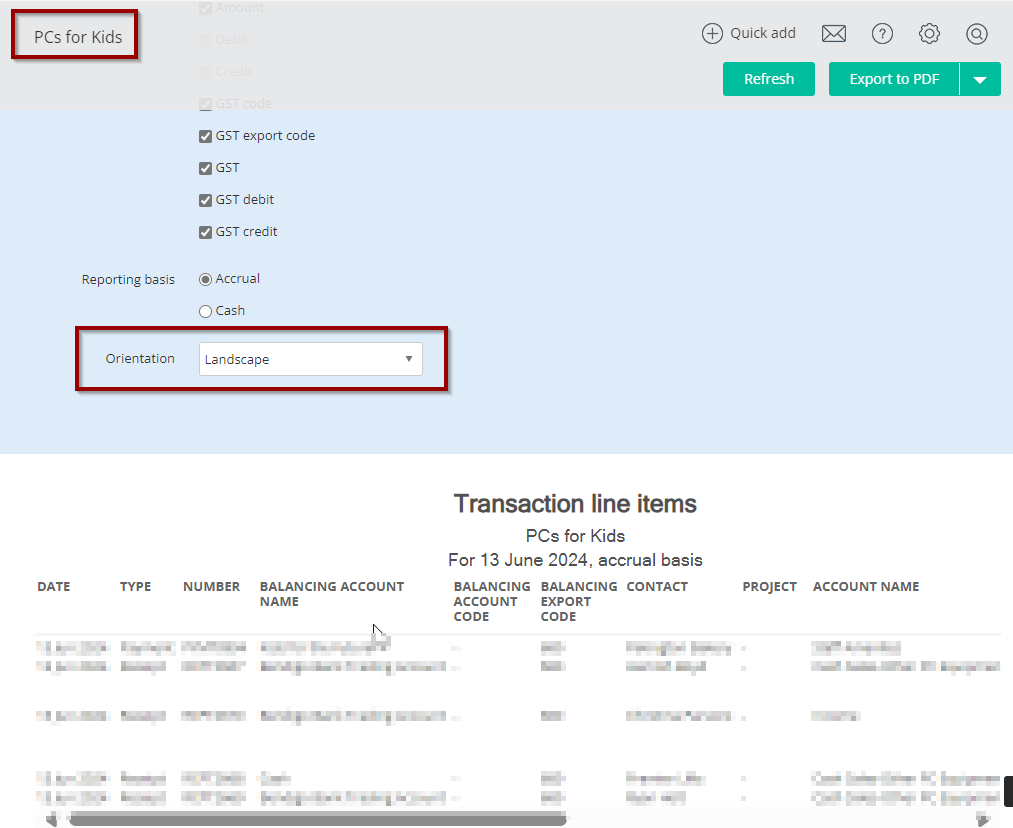Click the PROJECT column header

pos(769,586)
